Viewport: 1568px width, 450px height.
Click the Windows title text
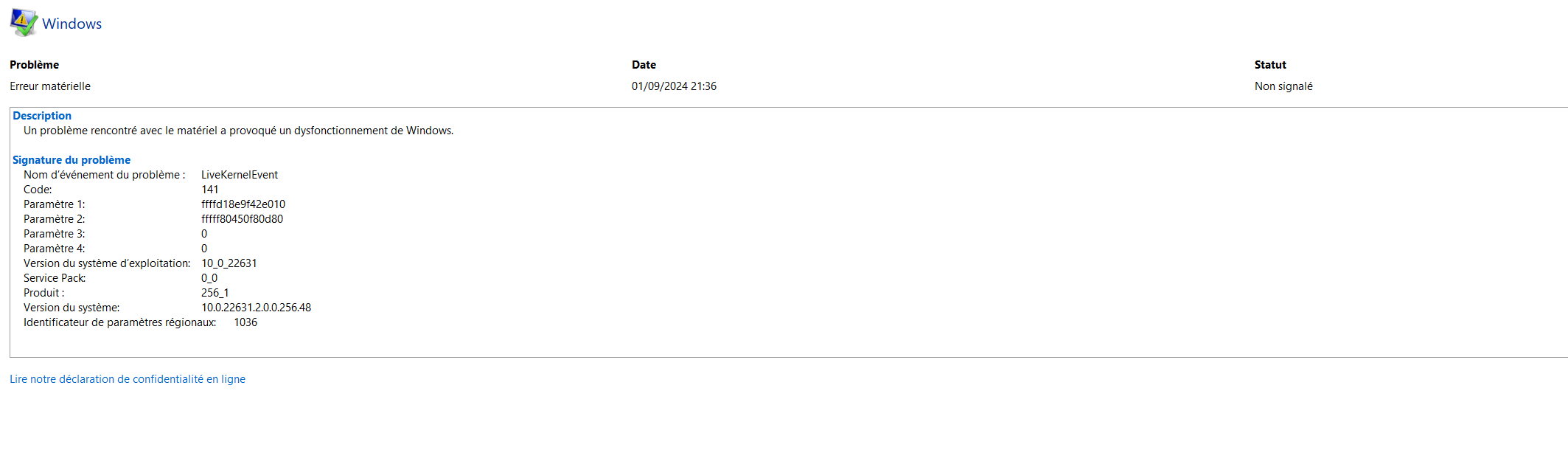72,24
